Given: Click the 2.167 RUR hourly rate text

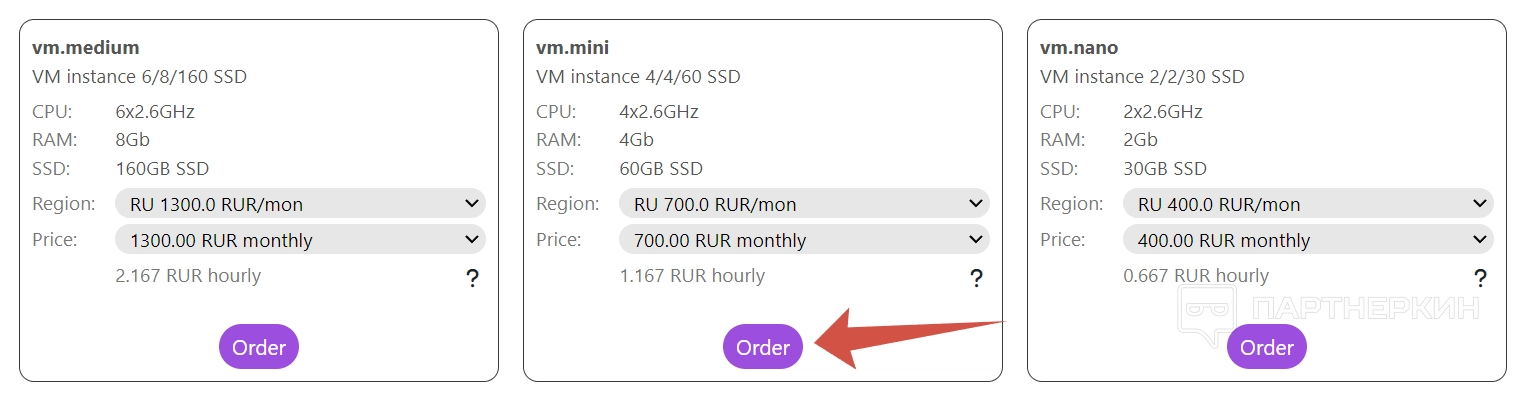Looking at the screenshot, I should click(188, 276).
